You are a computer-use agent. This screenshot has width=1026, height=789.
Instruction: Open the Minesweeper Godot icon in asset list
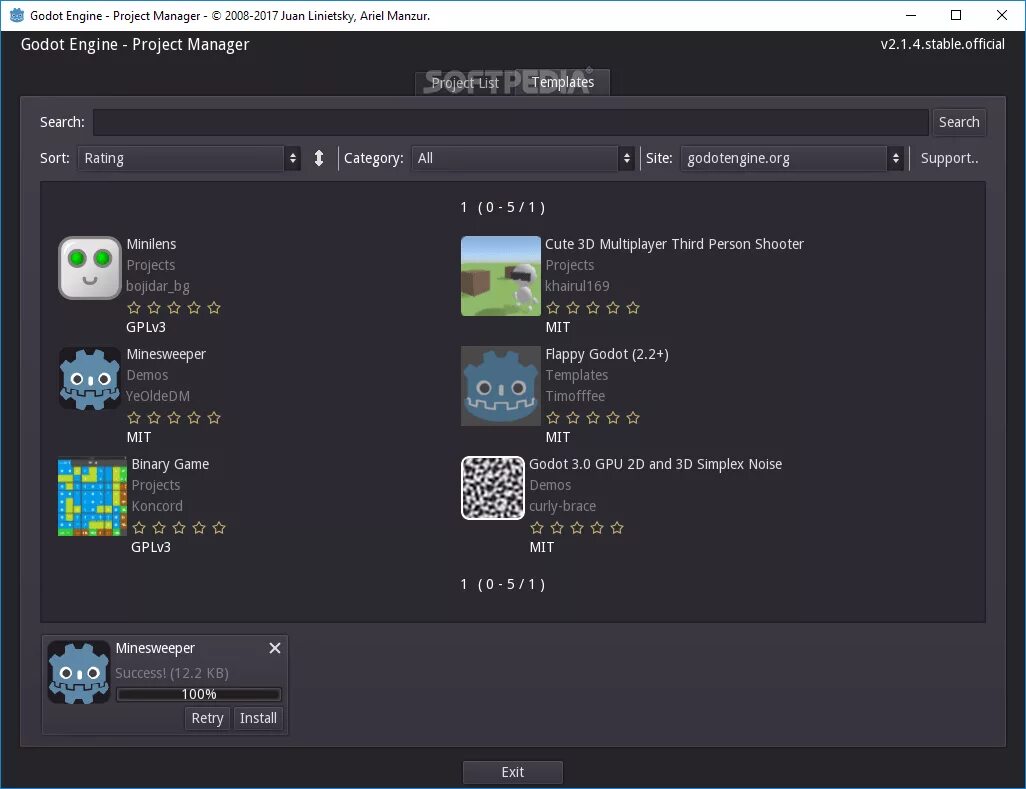click(x=90, y=378)
